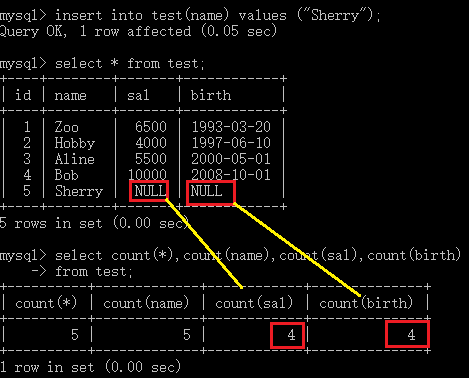Click the id value 1 in Zoo row
This screenshot has height=378, width=469.
(27, 127)
